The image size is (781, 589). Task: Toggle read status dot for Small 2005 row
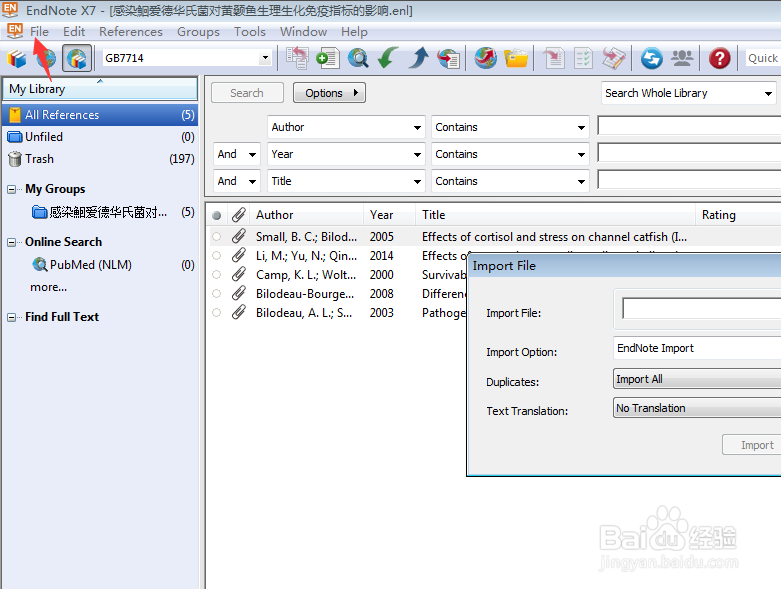(x=216, y=236)
